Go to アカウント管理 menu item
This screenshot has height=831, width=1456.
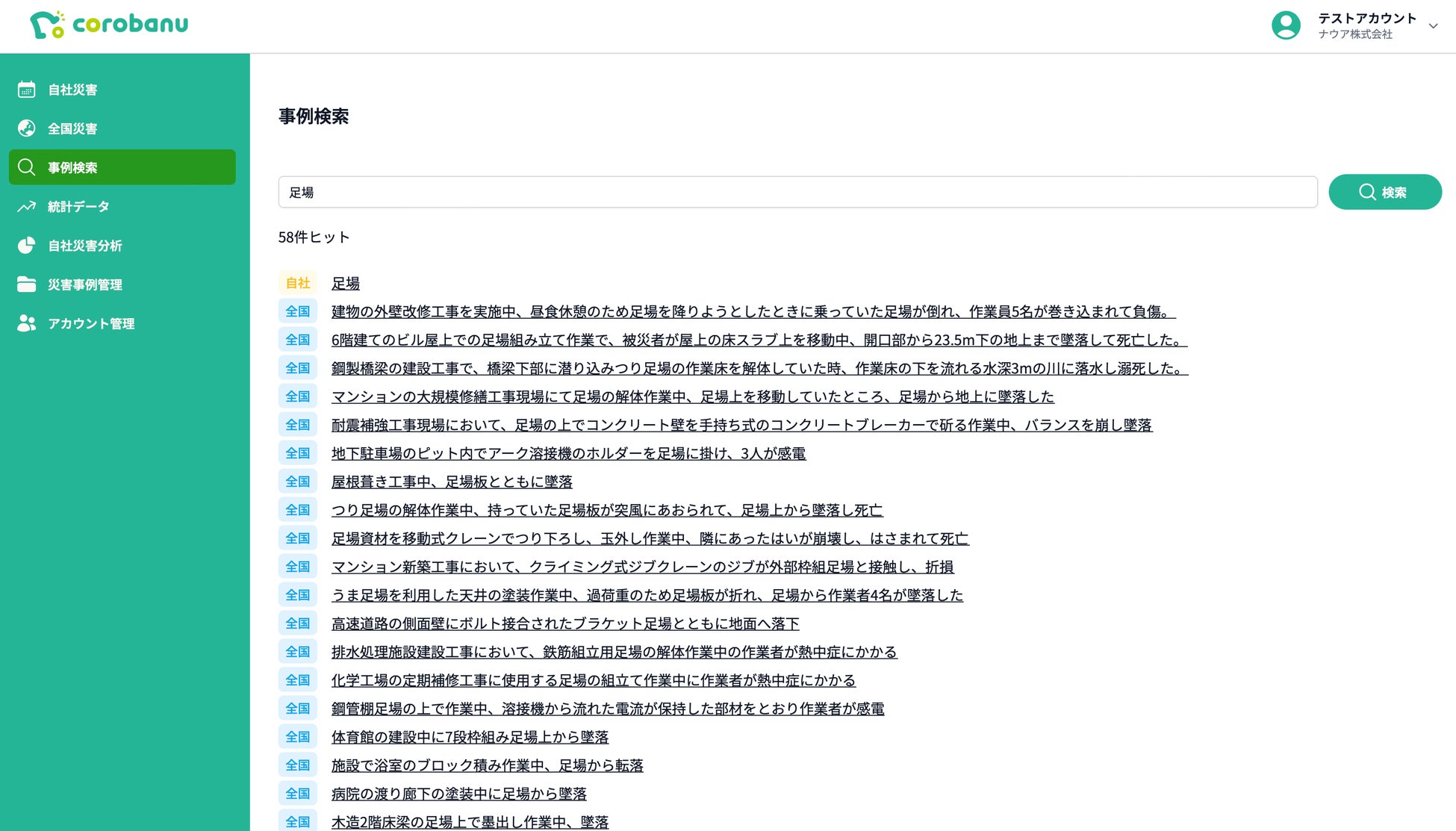point(91,323)
